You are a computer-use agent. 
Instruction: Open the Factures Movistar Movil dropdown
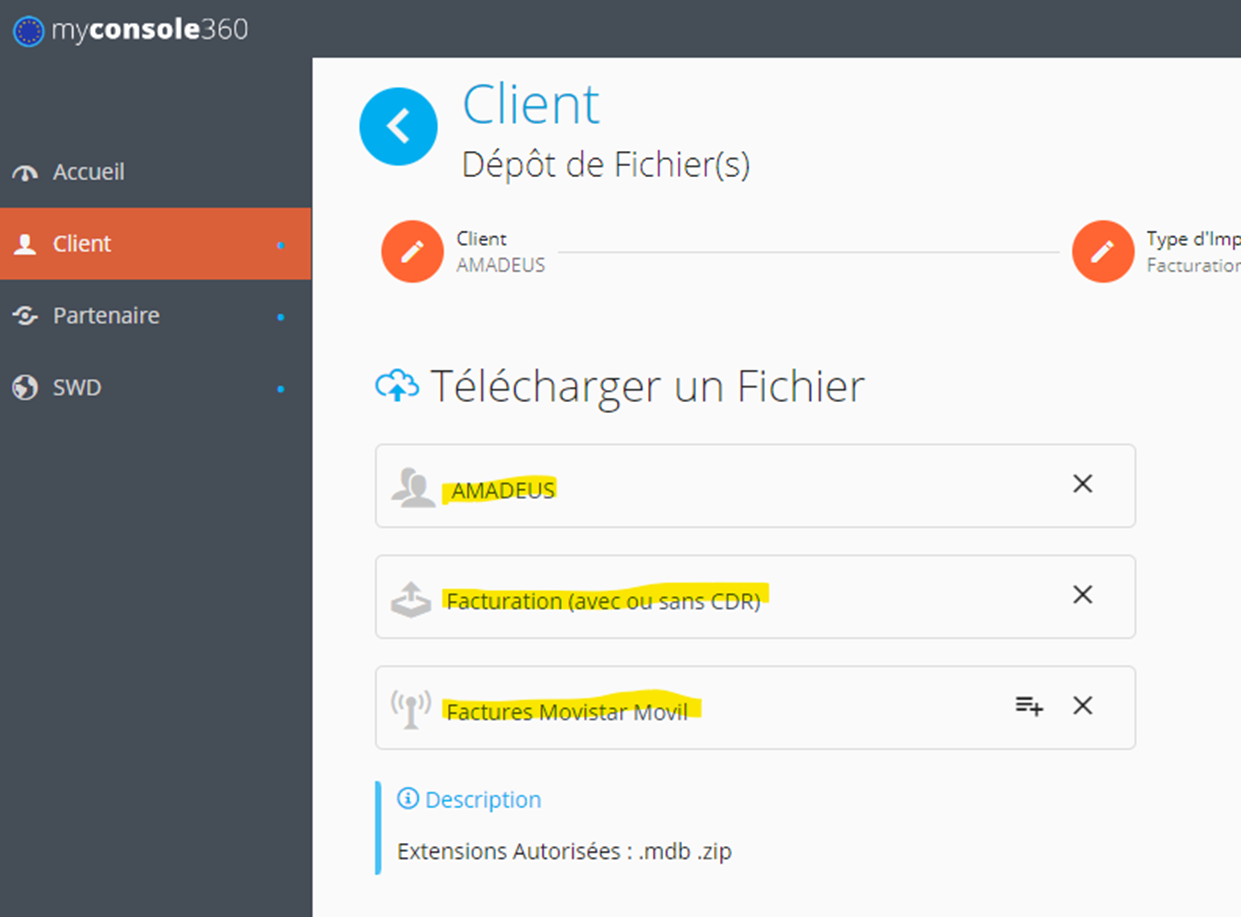[x=755, y=708]
